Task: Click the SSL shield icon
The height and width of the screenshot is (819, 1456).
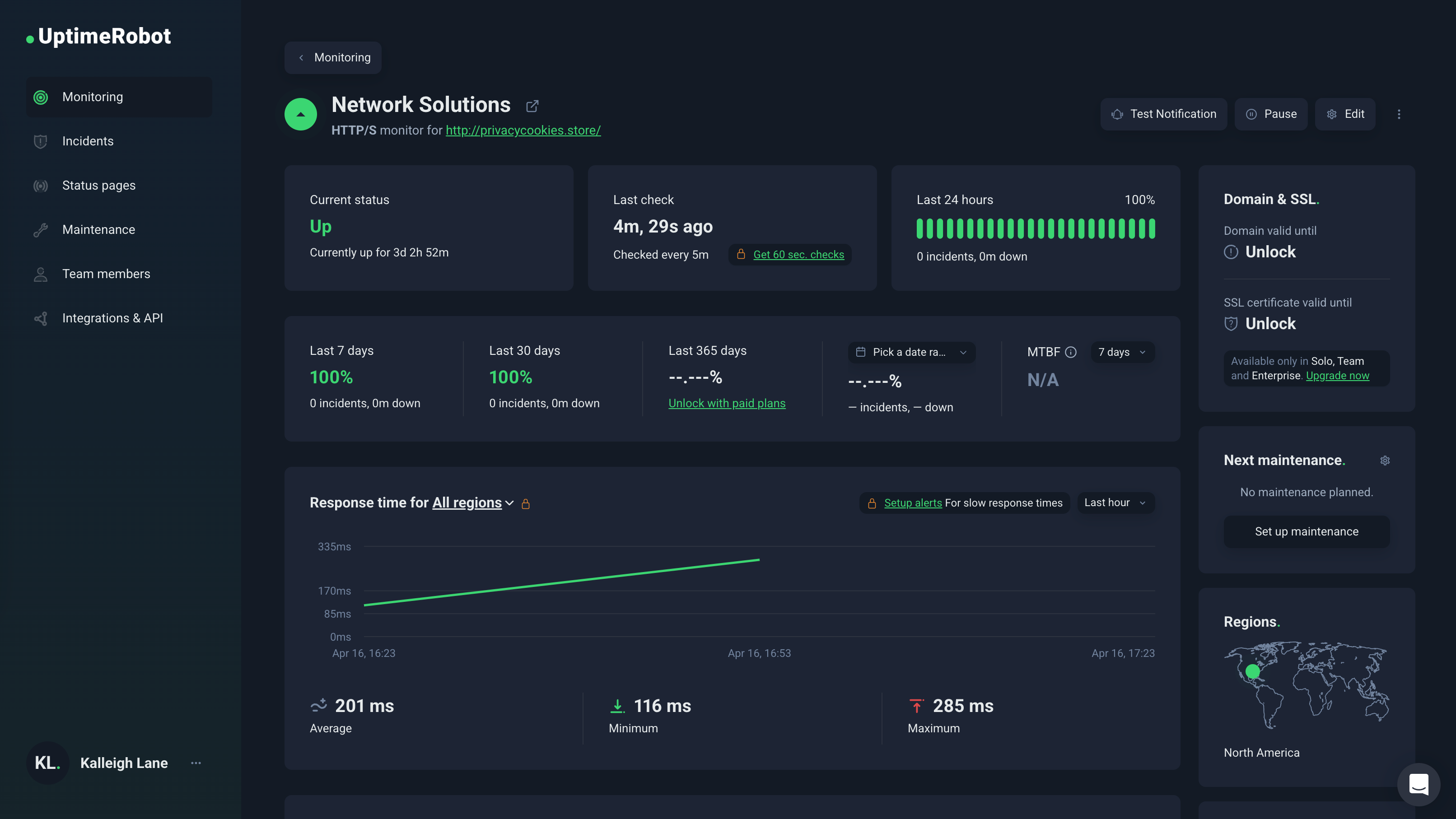Action: point(1231,323)
